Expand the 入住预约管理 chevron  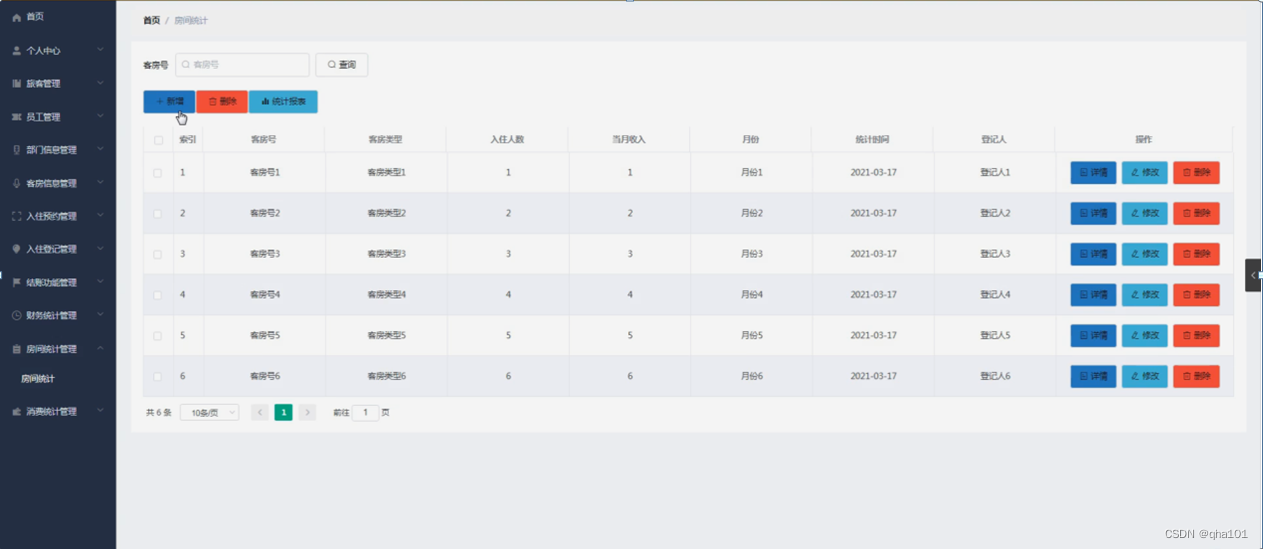tap(100, 216)
